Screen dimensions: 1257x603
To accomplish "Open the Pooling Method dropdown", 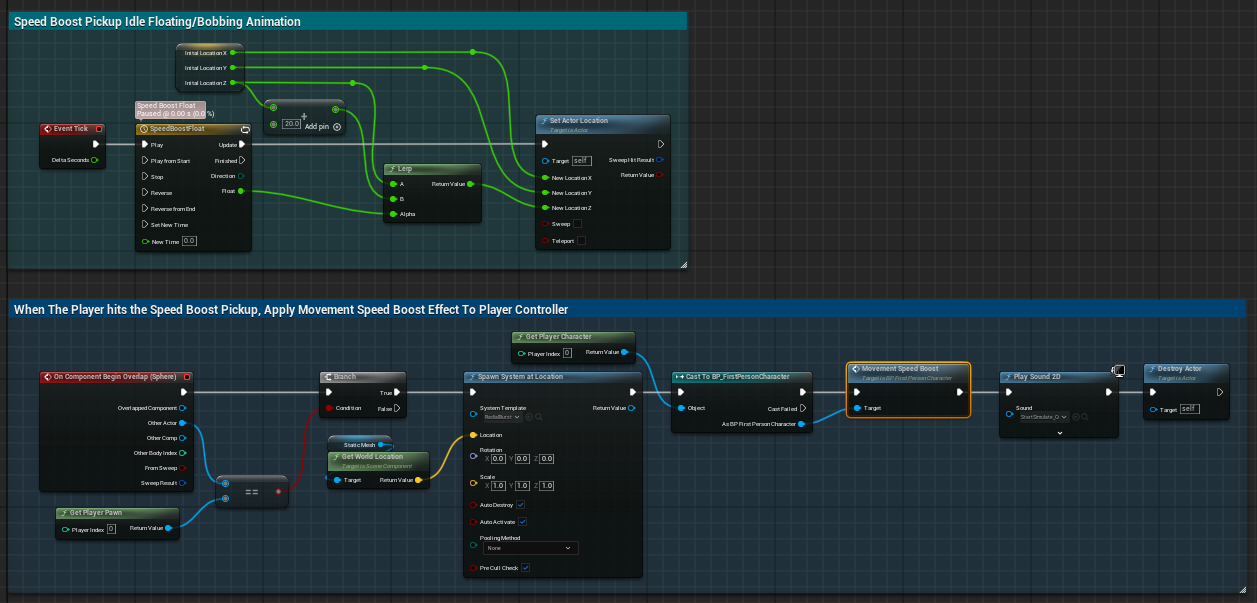I will pos(530,548).
